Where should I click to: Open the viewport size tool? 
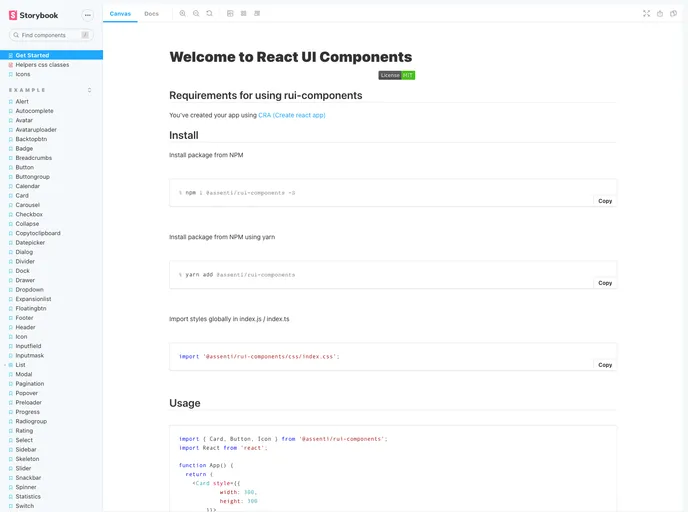click(x=257, y=14)
